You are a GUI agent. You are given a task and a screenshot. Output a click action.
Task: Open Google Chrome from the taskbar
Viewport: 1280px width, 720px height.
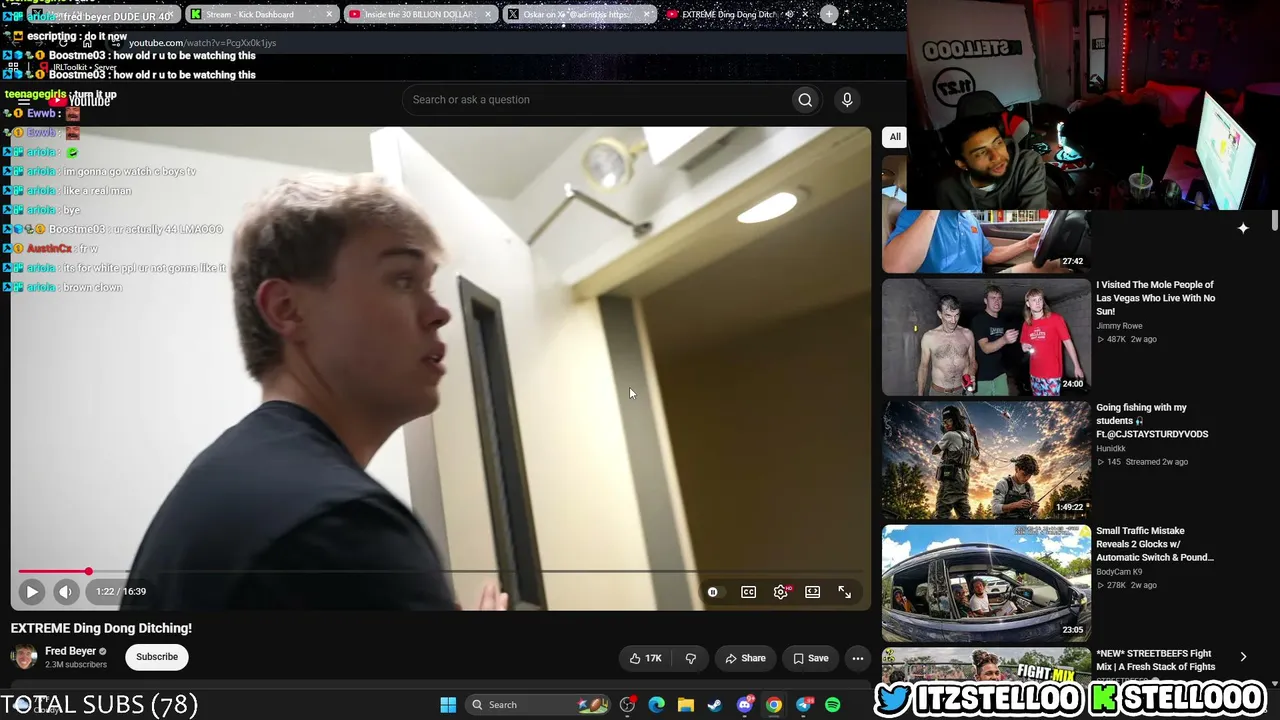tap(774, 705)
